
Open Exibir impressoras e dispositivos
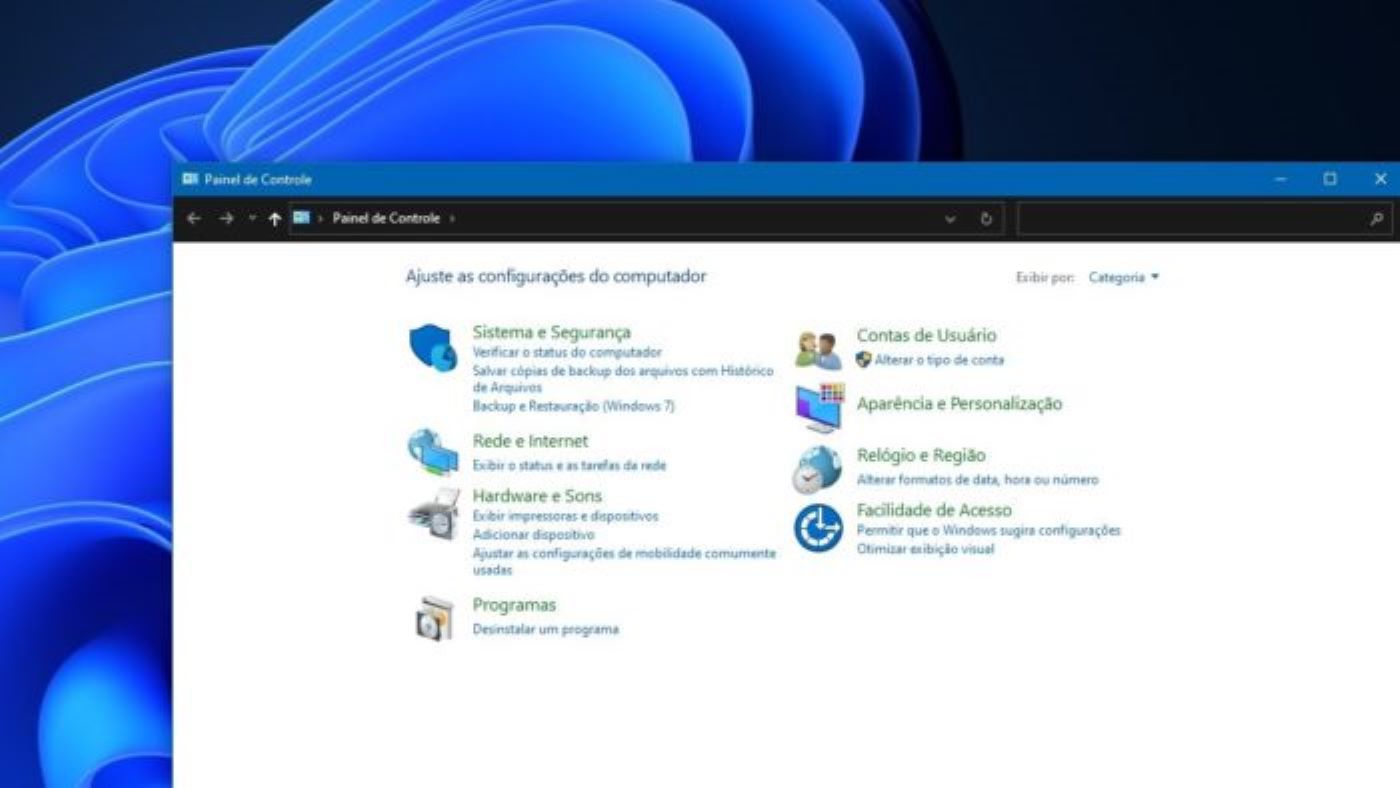pos(566,516)
